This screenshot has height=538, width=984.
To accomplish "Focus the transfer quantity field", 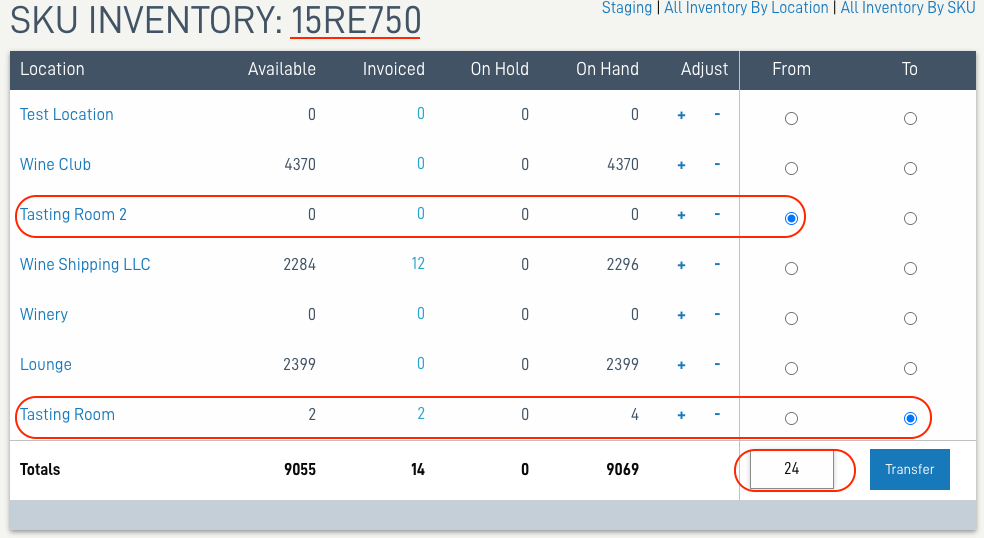I will pyautogui.click(x=791, y=469).
